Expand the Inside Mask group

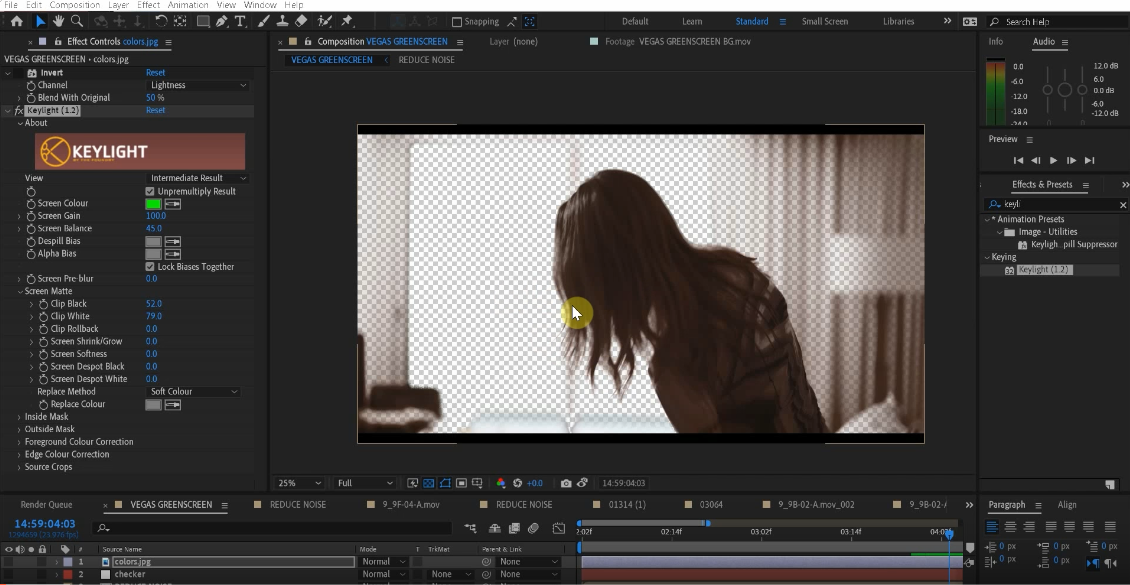[19, 417]
